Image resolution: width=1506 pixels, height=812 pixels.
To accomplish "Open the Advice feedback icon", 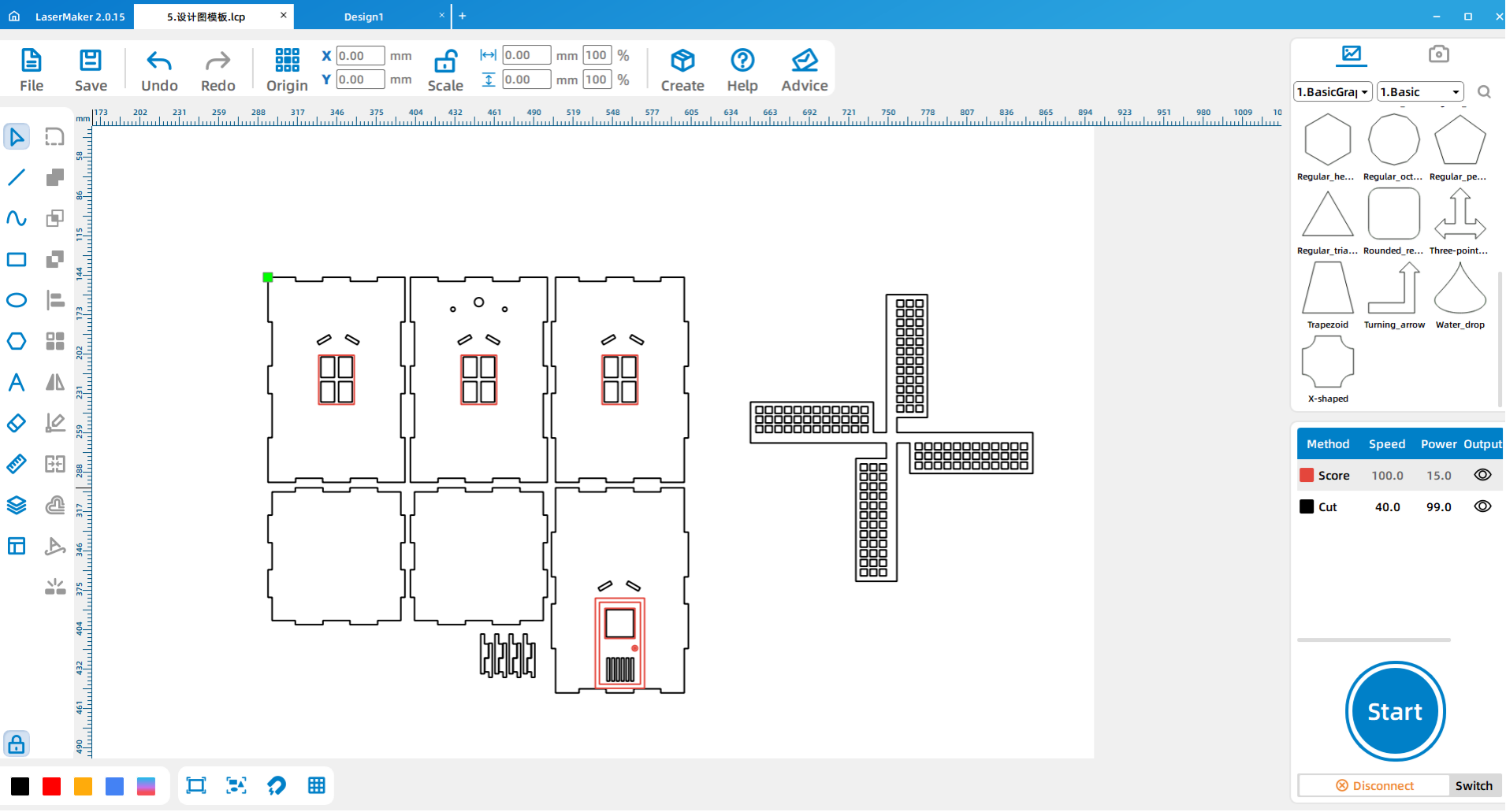I will click(x=805, y=69).
